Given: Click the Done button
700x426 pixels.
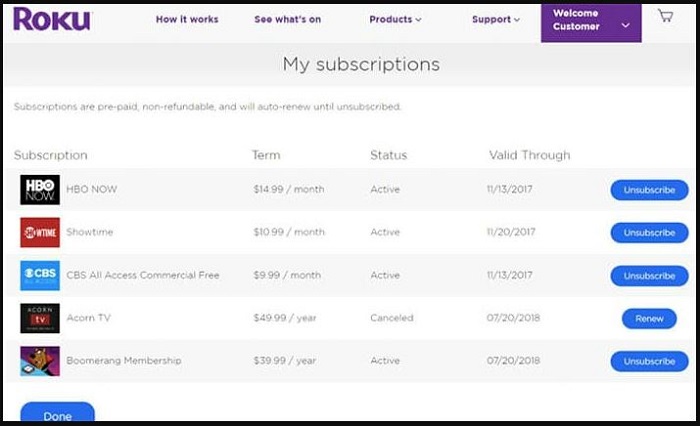Looking at the screenshot, I should click(58, 413).
